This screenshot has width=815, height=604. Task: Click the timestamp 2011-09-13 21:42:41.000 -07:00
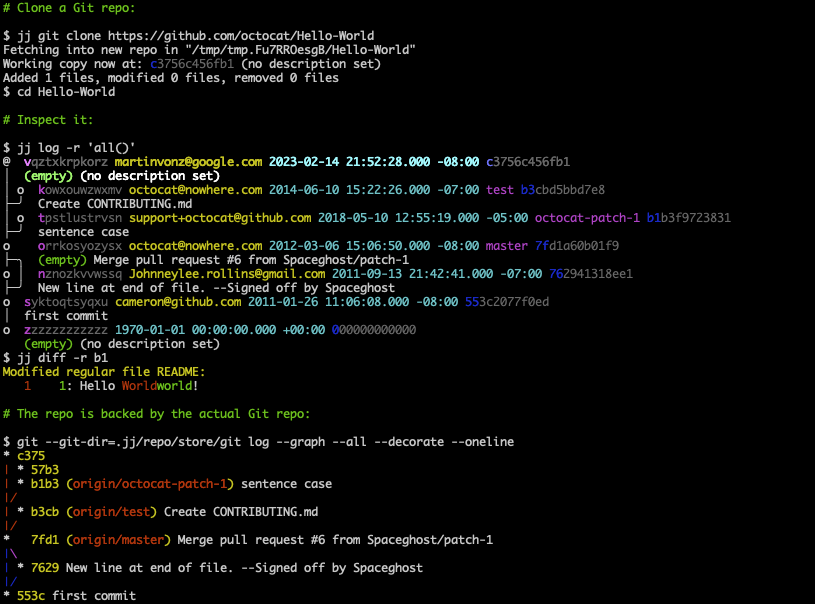[x=437, y=274]
